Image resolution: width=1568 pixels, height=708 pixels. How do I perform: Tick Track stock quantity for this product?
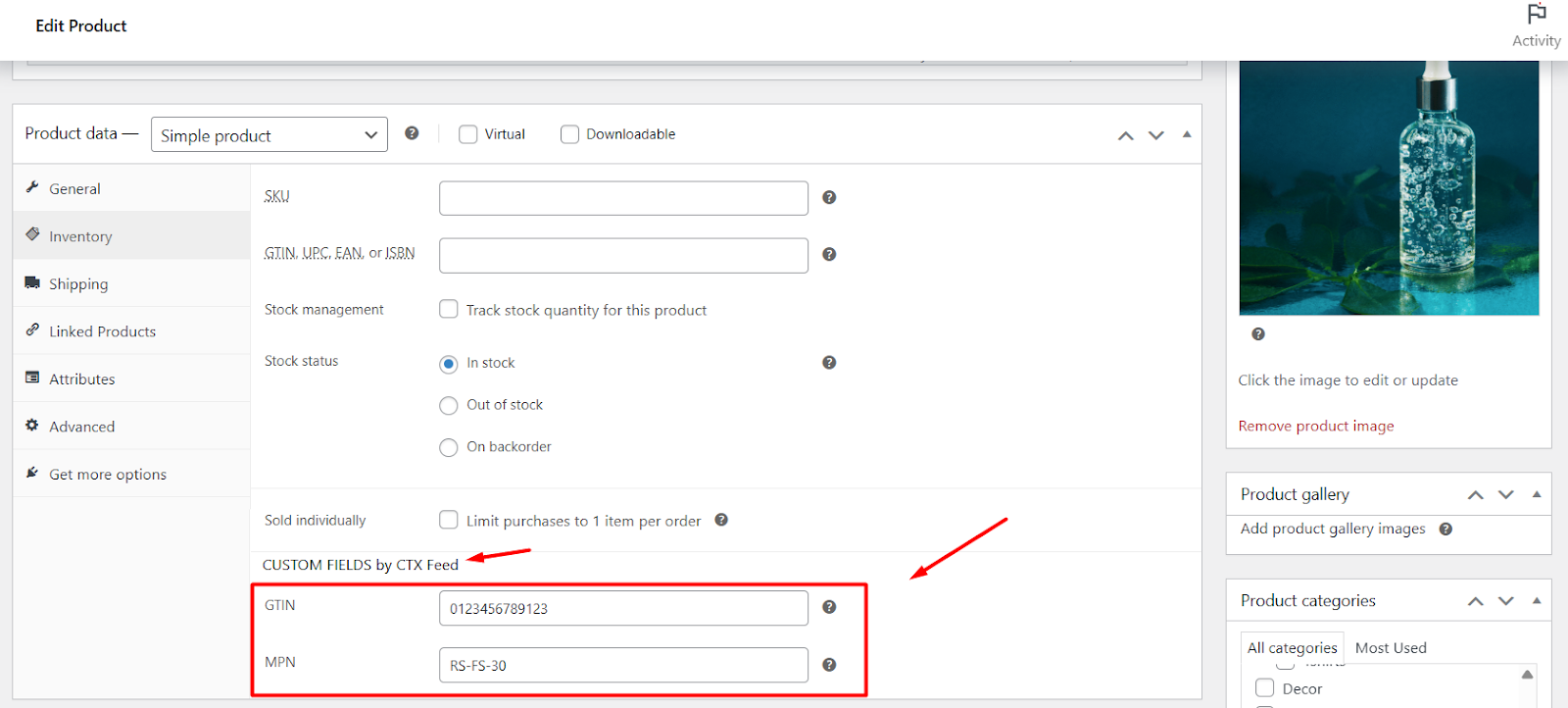point(449,309)
